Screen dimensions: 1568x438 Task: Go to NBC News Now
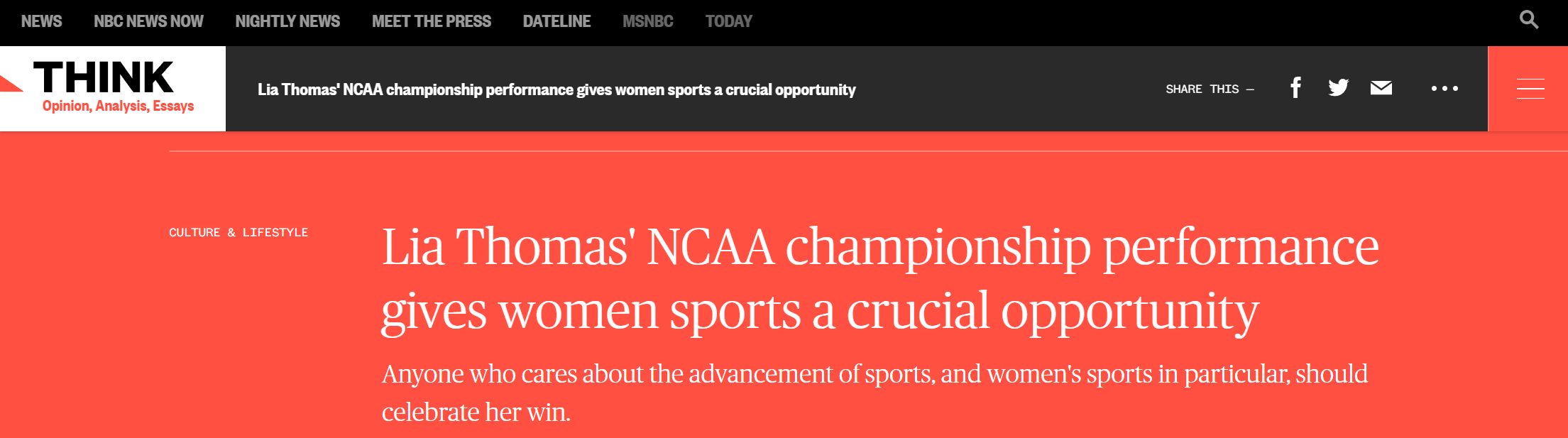148,21
